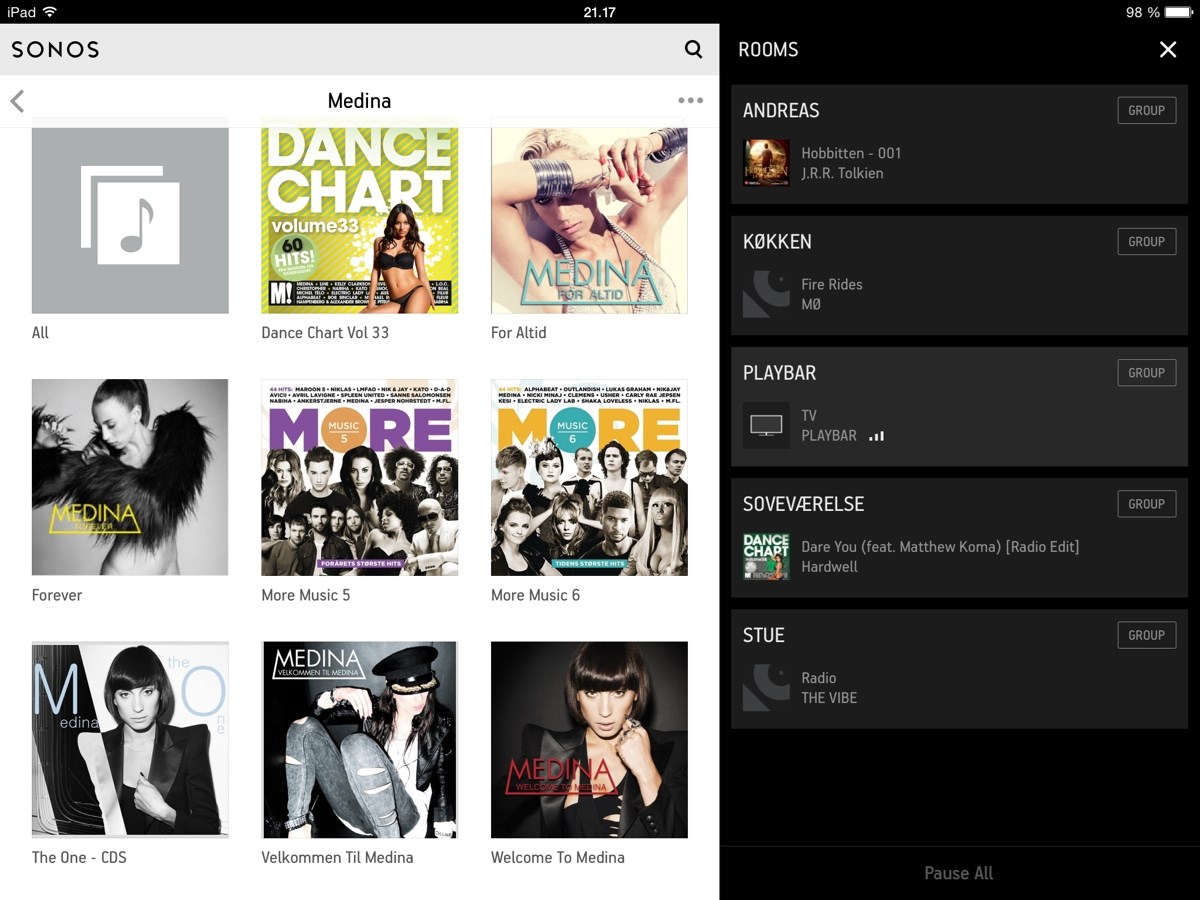Open Welcome To Medina album cover
The width and height of the screenshot is (1200, 900).
pyautogui.click(x=589, y=740)
